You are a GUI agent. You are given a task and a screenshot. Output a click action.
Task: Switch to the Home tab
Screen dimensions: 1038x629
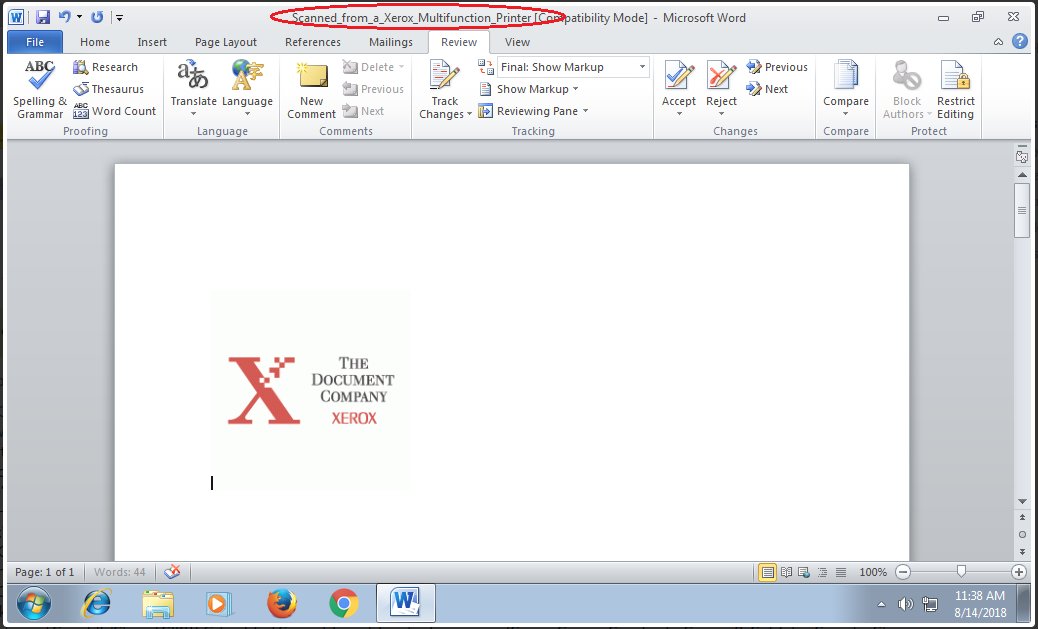click(95, 42)
